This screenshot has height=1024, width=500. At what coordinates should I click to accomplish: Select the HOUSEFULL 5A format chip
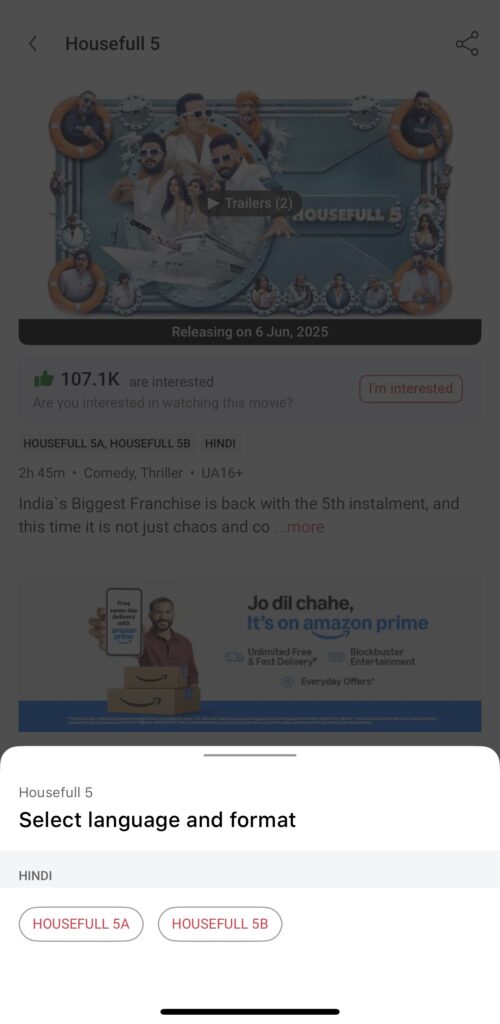pyautogui.click(x=81, y=924)
